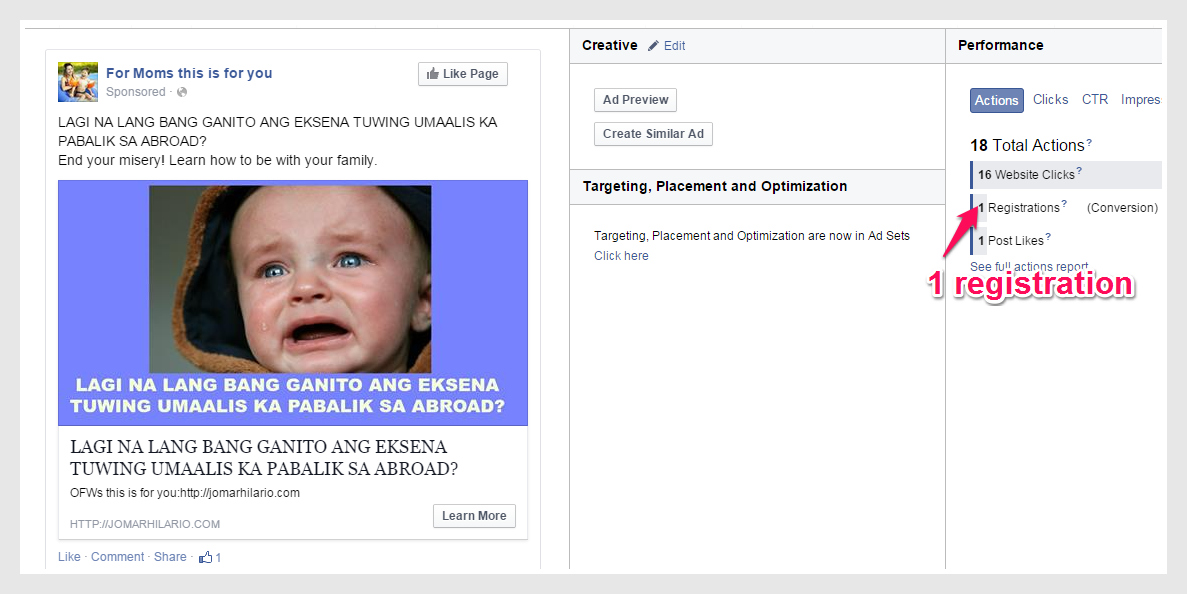Open the For Moms this is for you page
Screen dimensions: 1187x594
[189, 73]
